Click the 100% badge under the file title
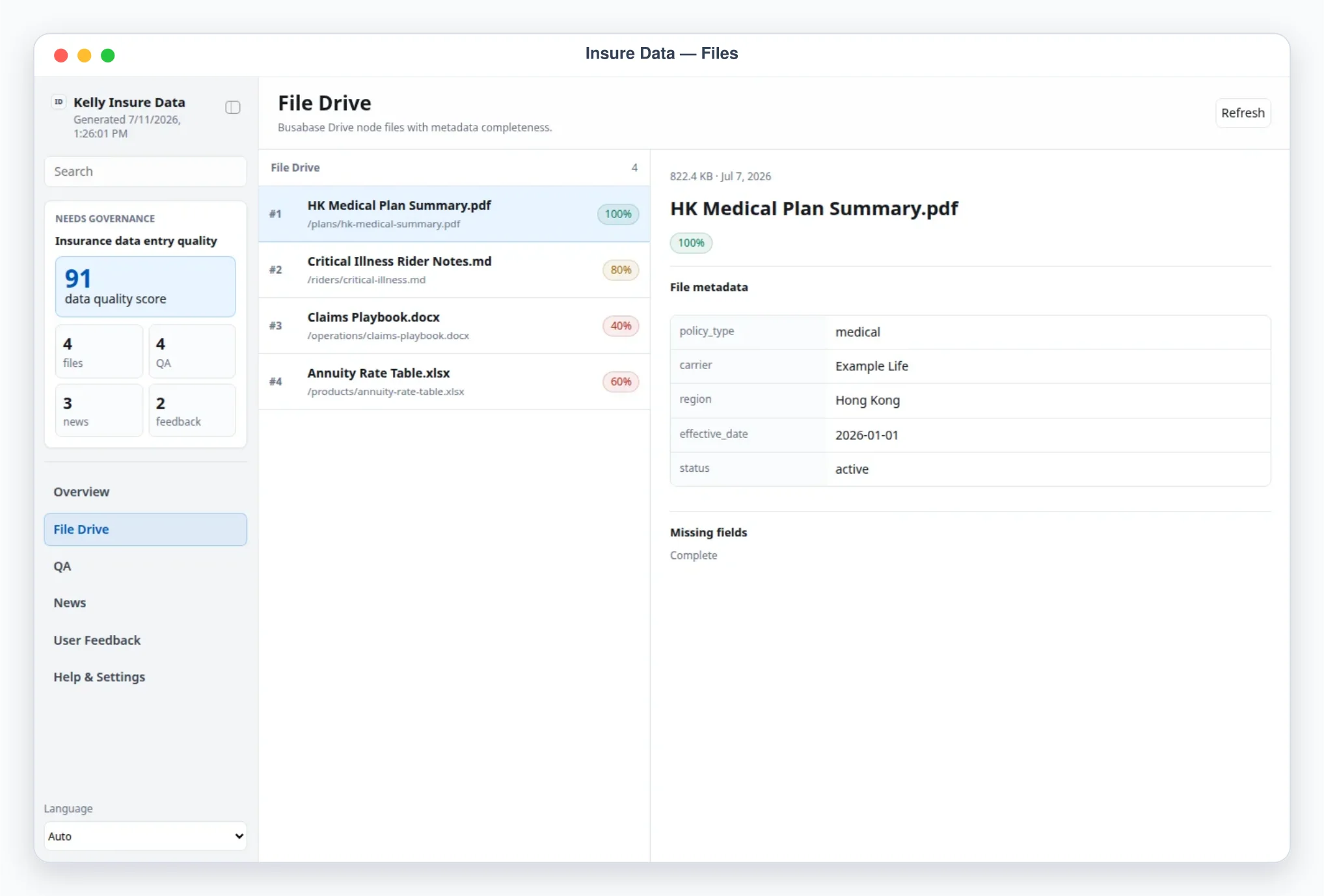The height and width of the screenshot is (896, 1324). point(691,243)
